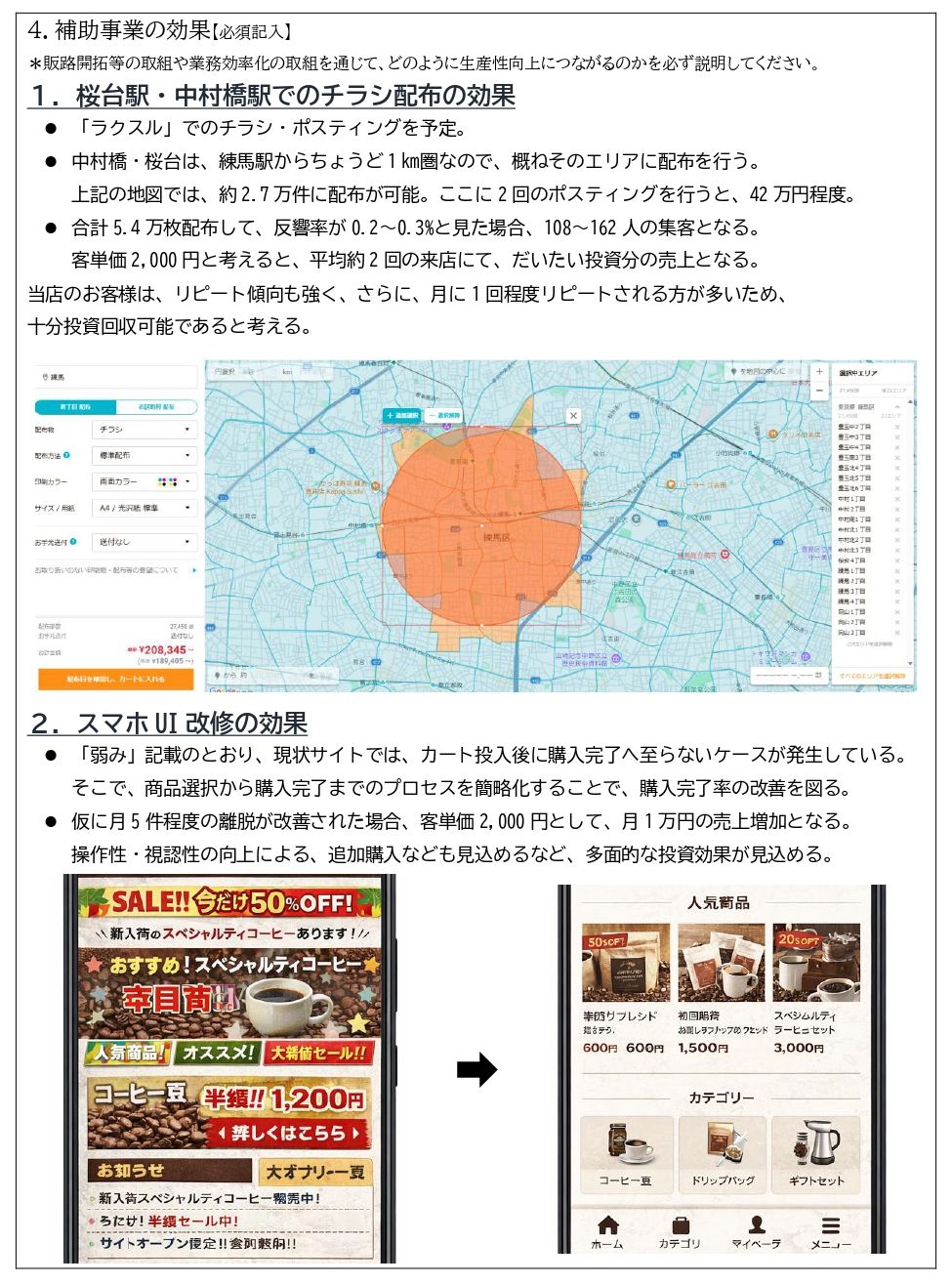Tap the マイページ person icon
This screenshot has width=952, height=1284.
pos(756,1225)
